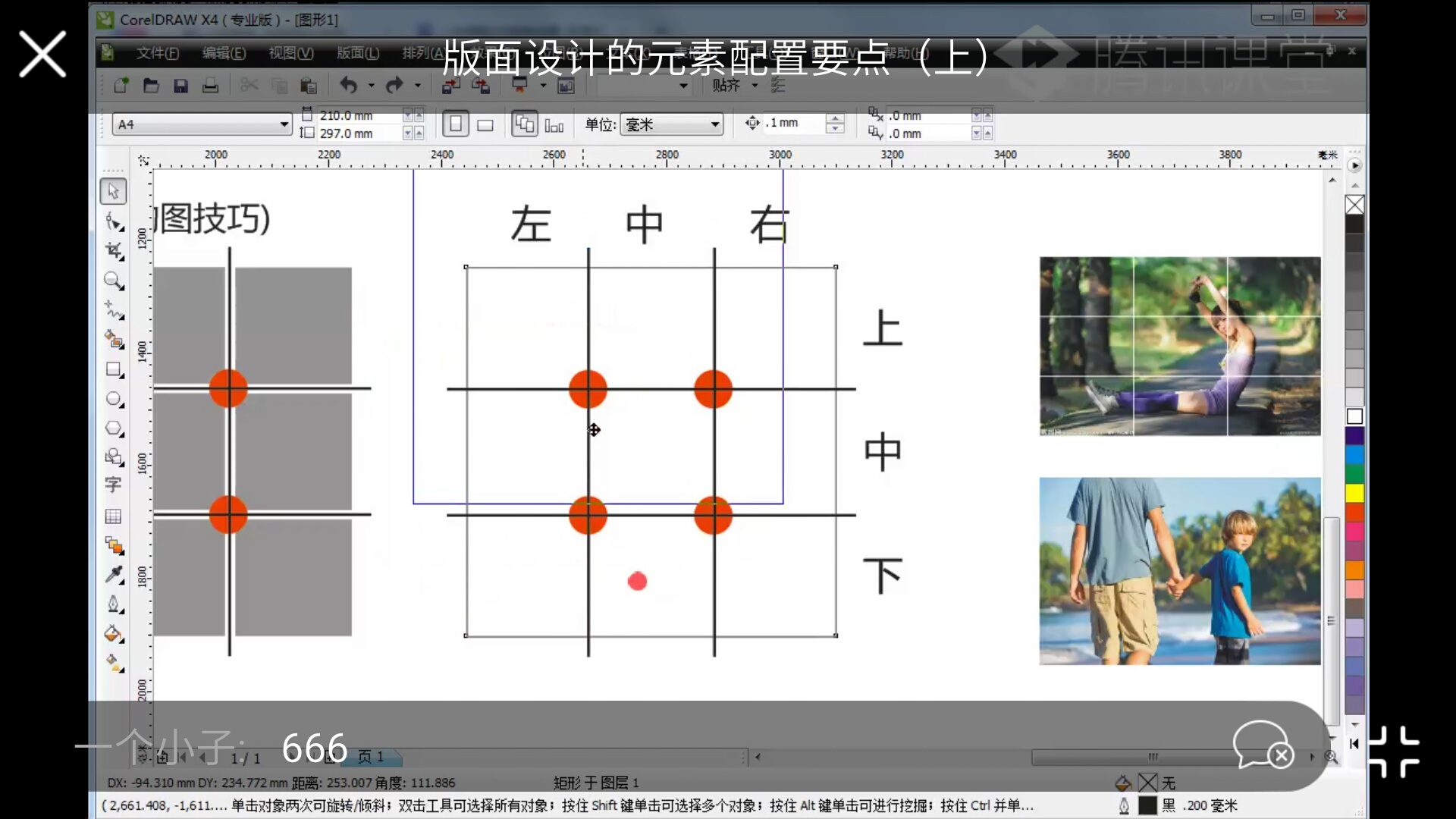Screen dimensions: 1456x819
Task: Open the 编辑(E) menu
Action: coord(224,53)
